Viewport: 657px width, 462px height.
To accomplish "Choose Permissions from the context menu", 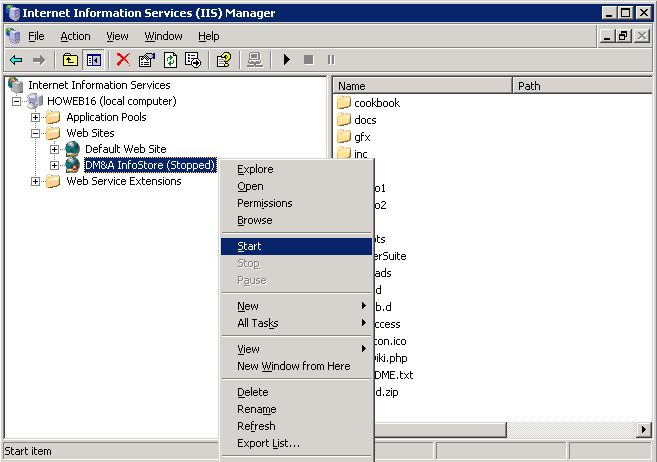I will coord(296,203).
